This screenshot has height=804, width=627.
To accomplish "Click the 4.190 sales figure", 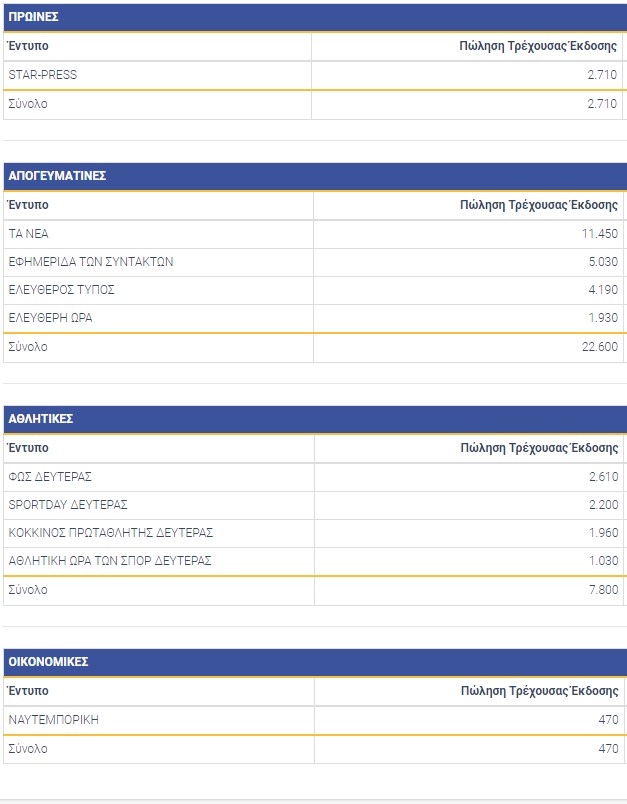I will pos(603,290).
